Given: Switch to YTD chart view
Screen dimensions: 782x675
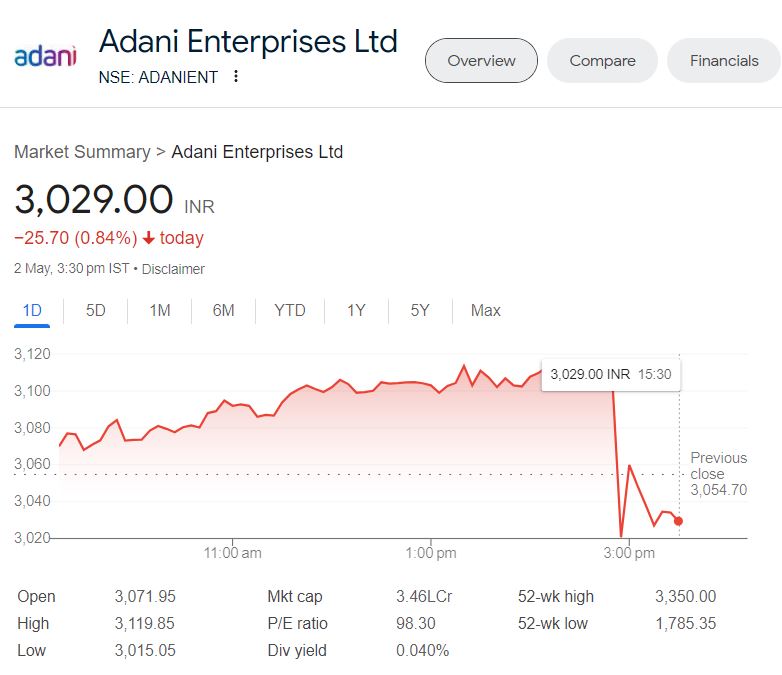Looking at the screenshot, I should [289, 311].
